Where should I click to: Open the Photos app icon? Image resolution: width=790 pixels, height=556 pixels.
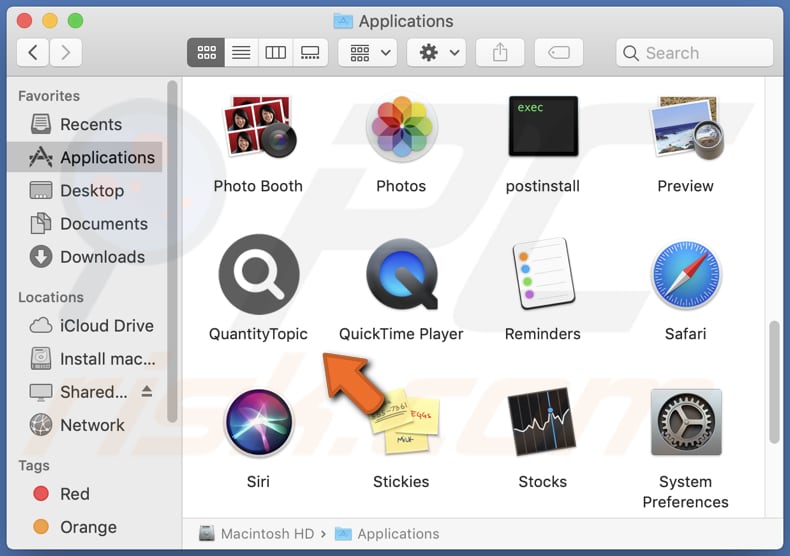point(402,127)
